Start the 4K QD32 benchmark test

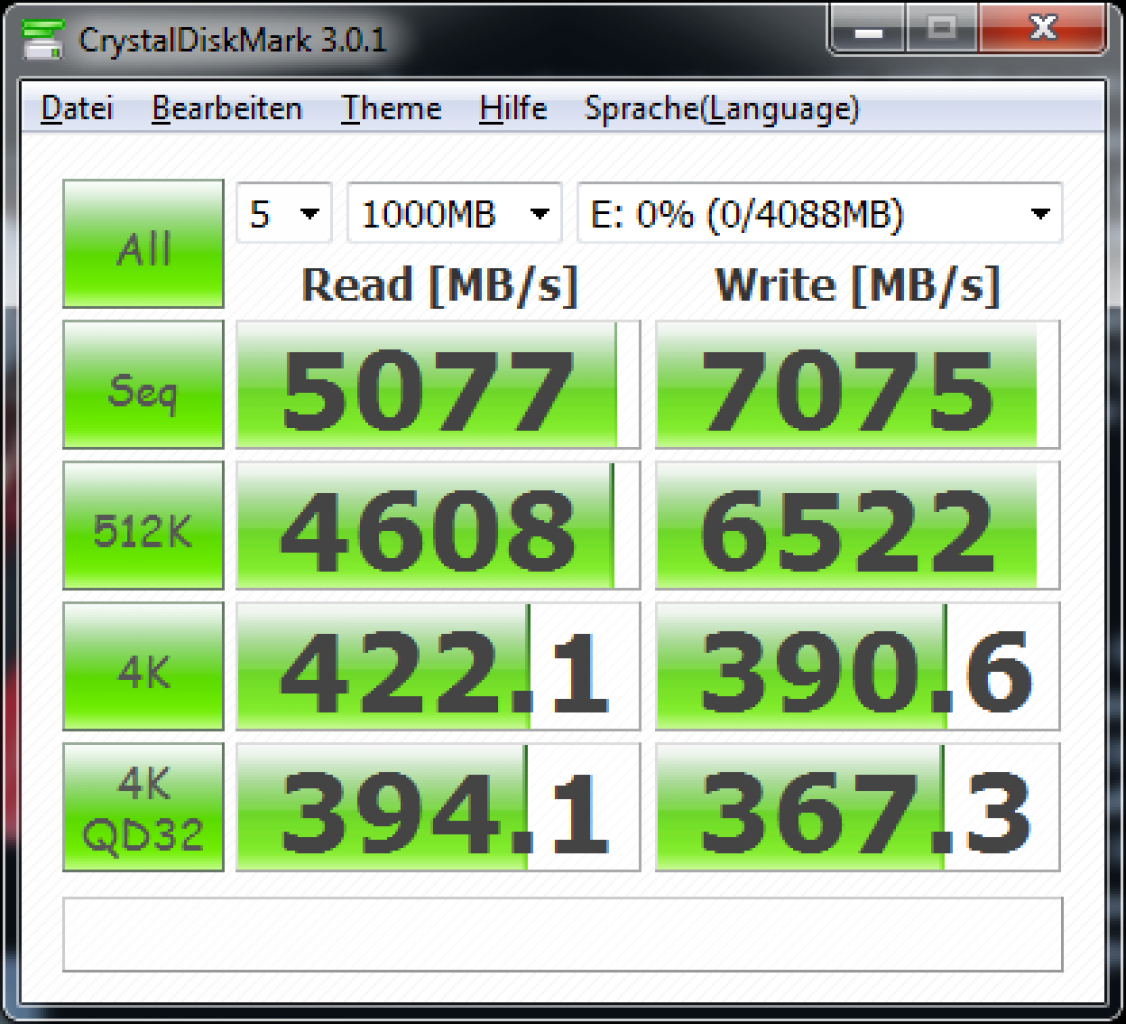(144, 806)
